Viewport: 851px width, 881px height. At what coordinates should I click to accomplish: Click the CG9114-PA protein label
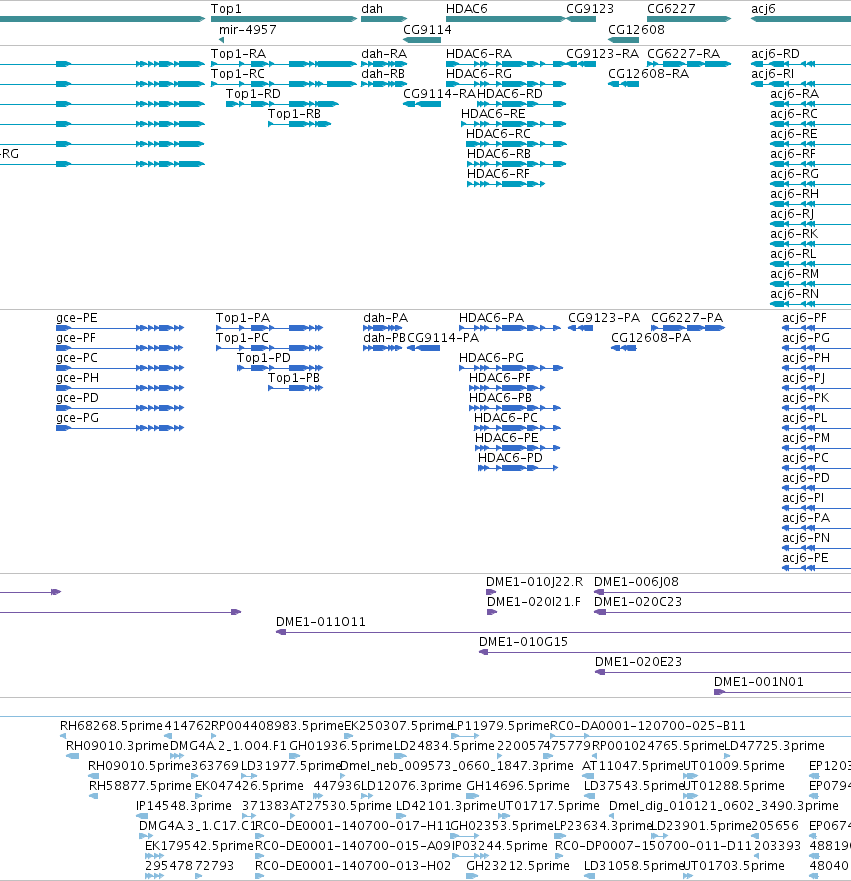coord(443,338)
